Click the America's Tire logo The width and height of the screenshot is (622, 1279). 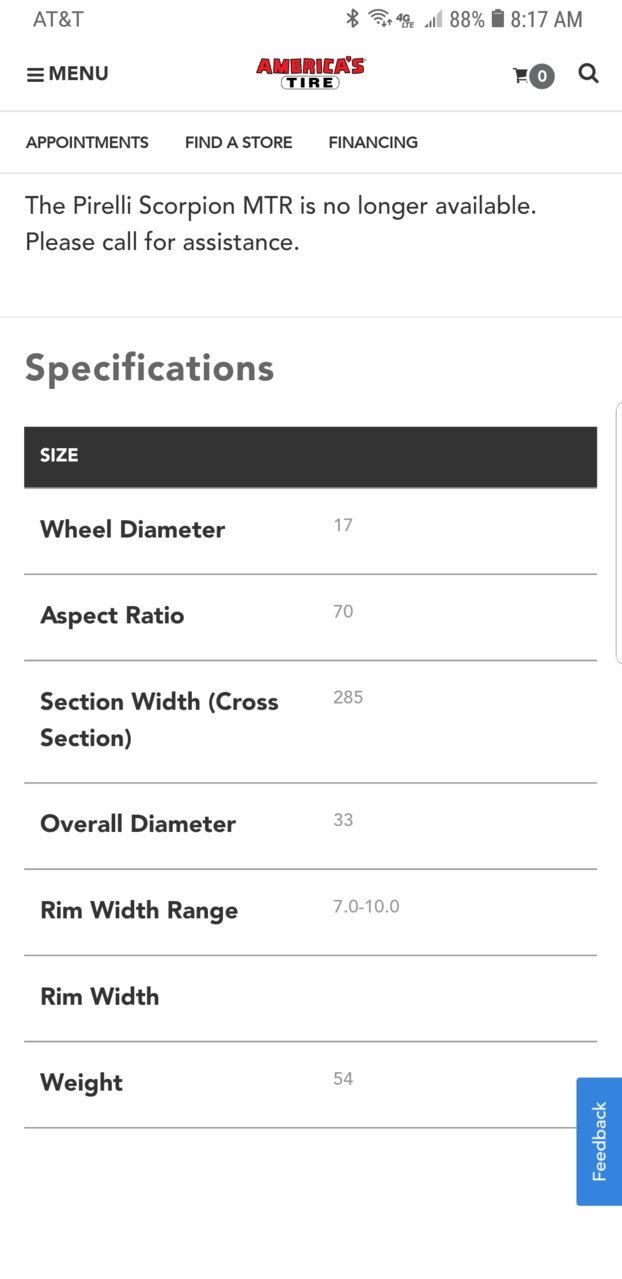(x=311, y=73)
